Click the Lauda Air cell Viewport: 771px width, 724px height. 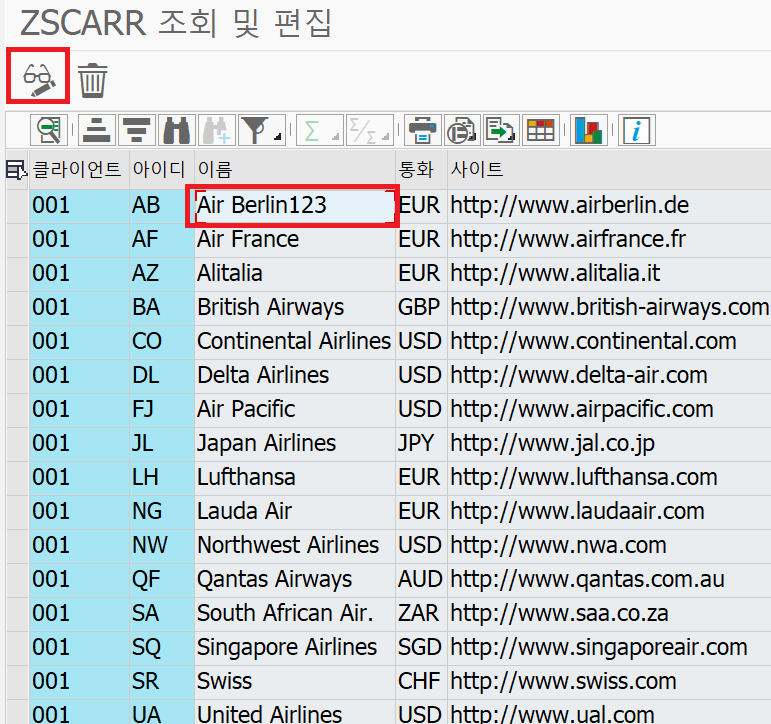[x=295, y=511]
